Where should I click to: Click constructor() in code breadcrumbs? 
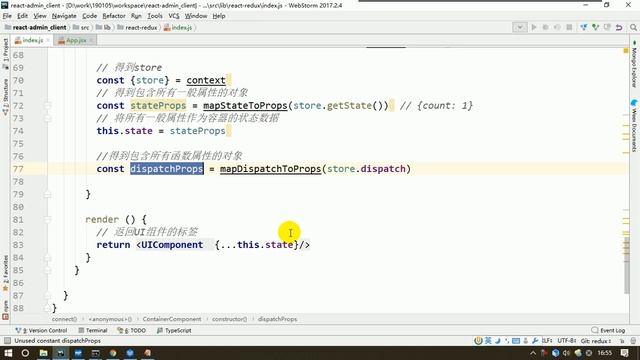pos(229,319)
